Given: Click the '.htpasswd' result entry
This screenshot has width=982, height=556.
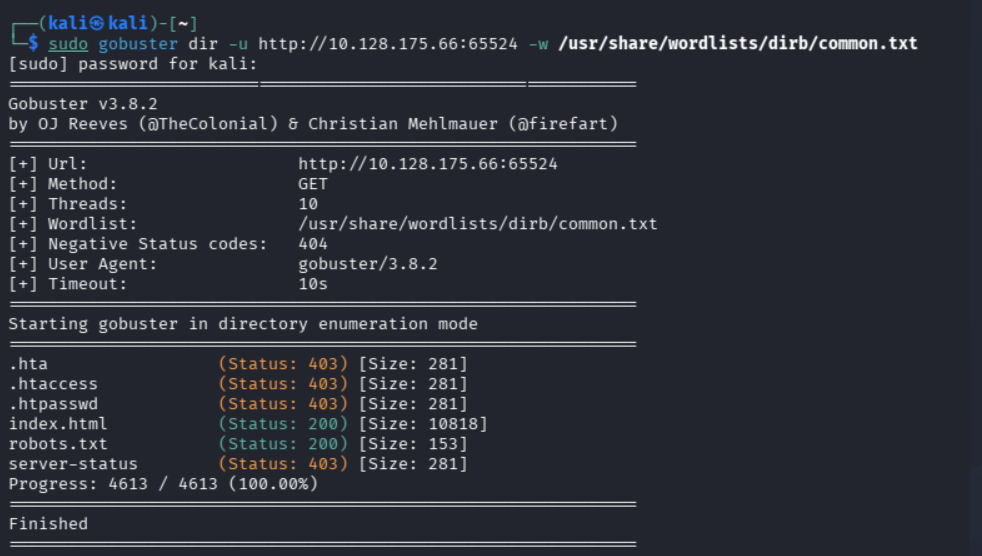Looking at the screenshot, I should [53, 404].
